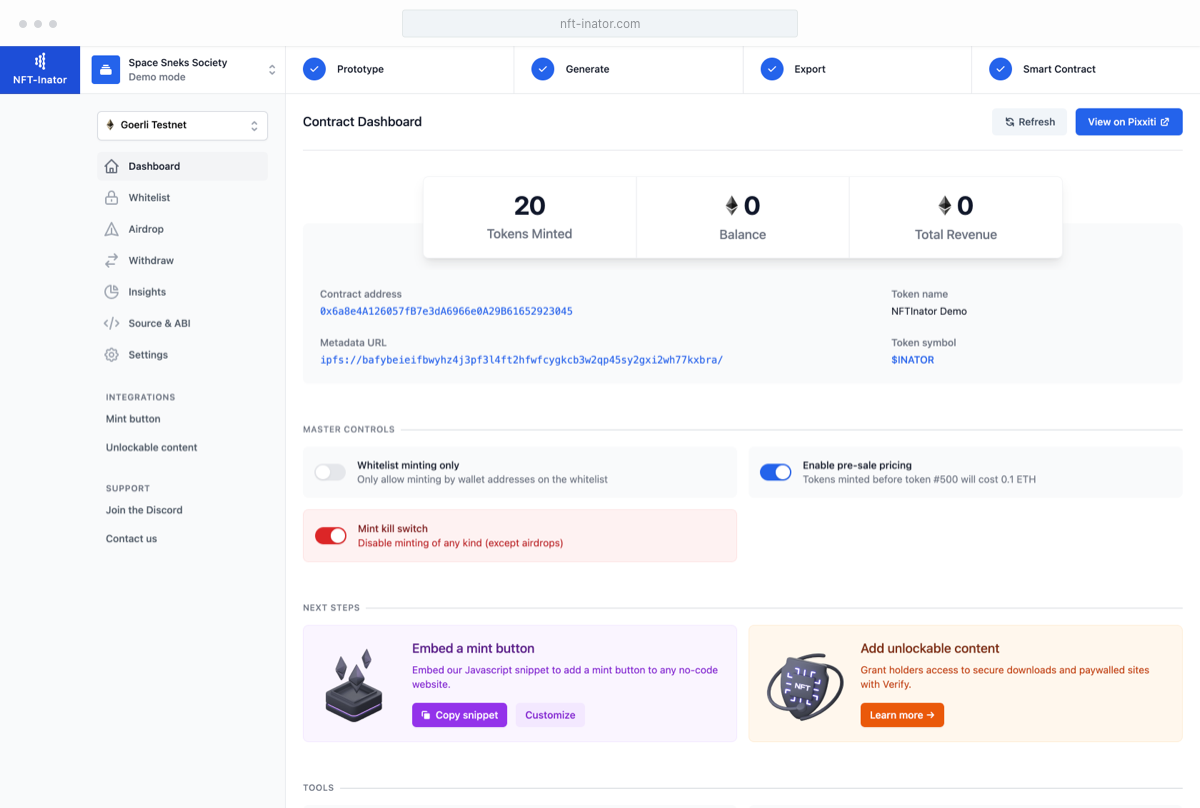Open the contract address link
The image size is (1200, 808).
click(x=446, y=311)
